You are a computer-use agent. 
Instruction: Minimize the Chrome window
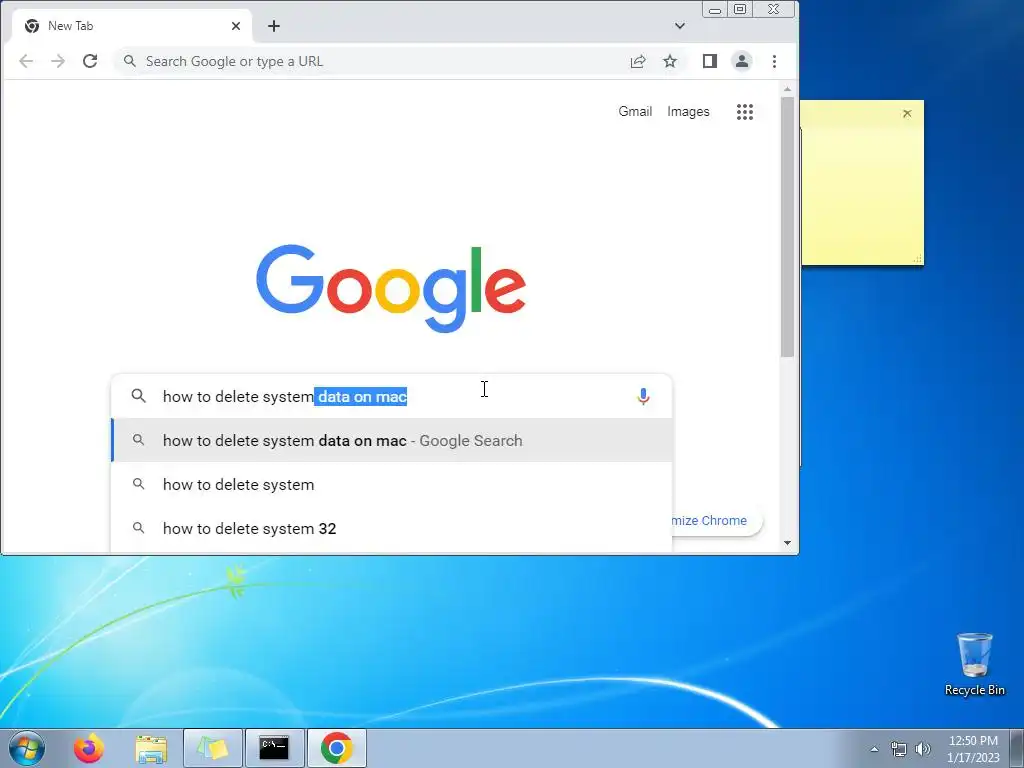point(715,10)
